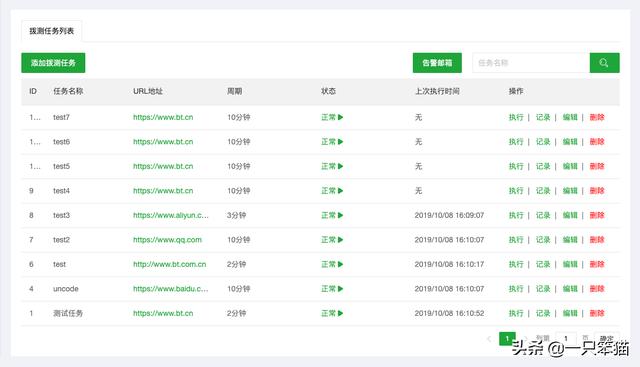The height and width of the screenshot is (367, 640).
Task: Click the timestamp 2019/10/08 16:10:52
Action: 449,314
